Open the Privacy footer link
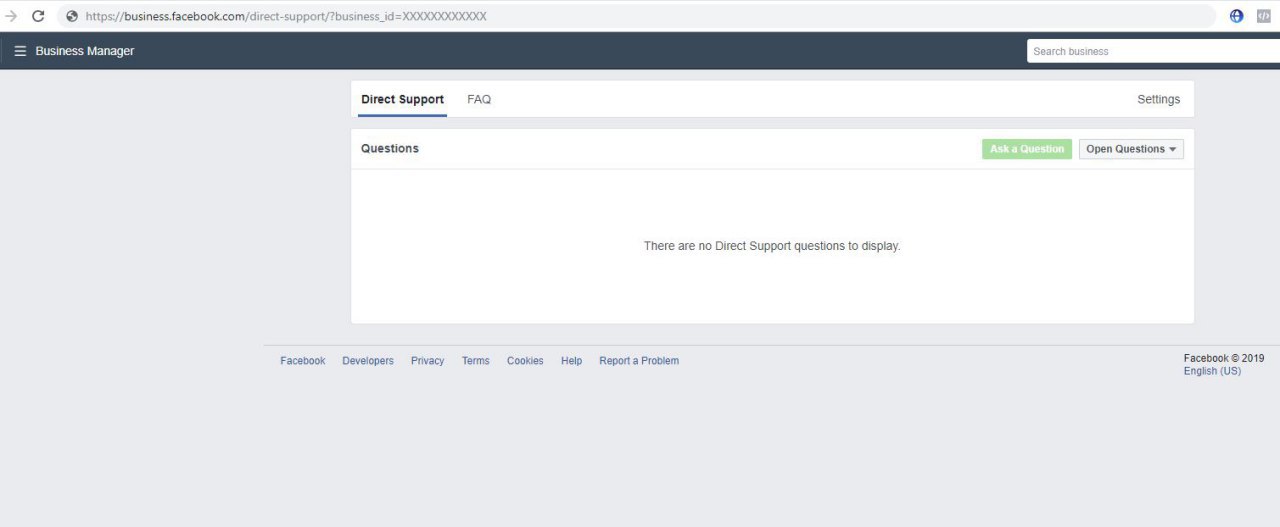The height and width of the screenshot is (527, 1280). [x=427, y=361]
